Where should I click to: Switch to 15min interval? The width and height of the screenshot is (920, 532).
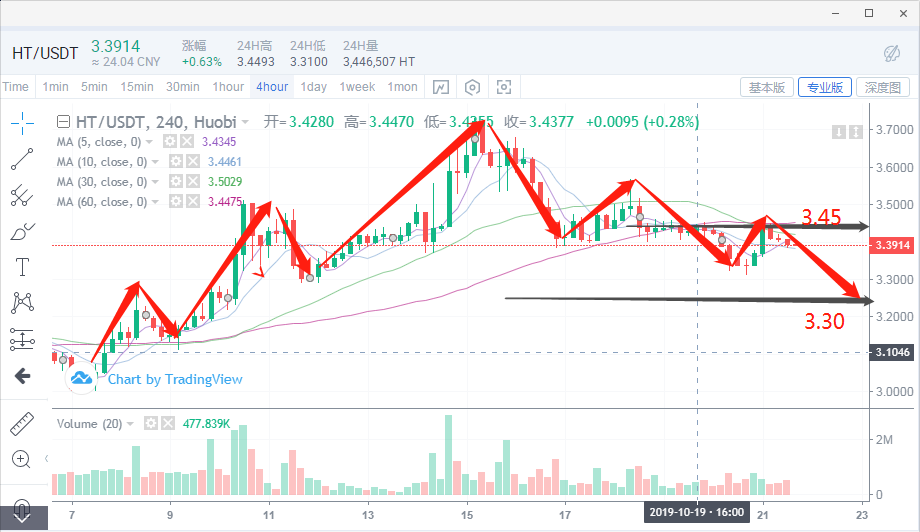coord(137,87)
